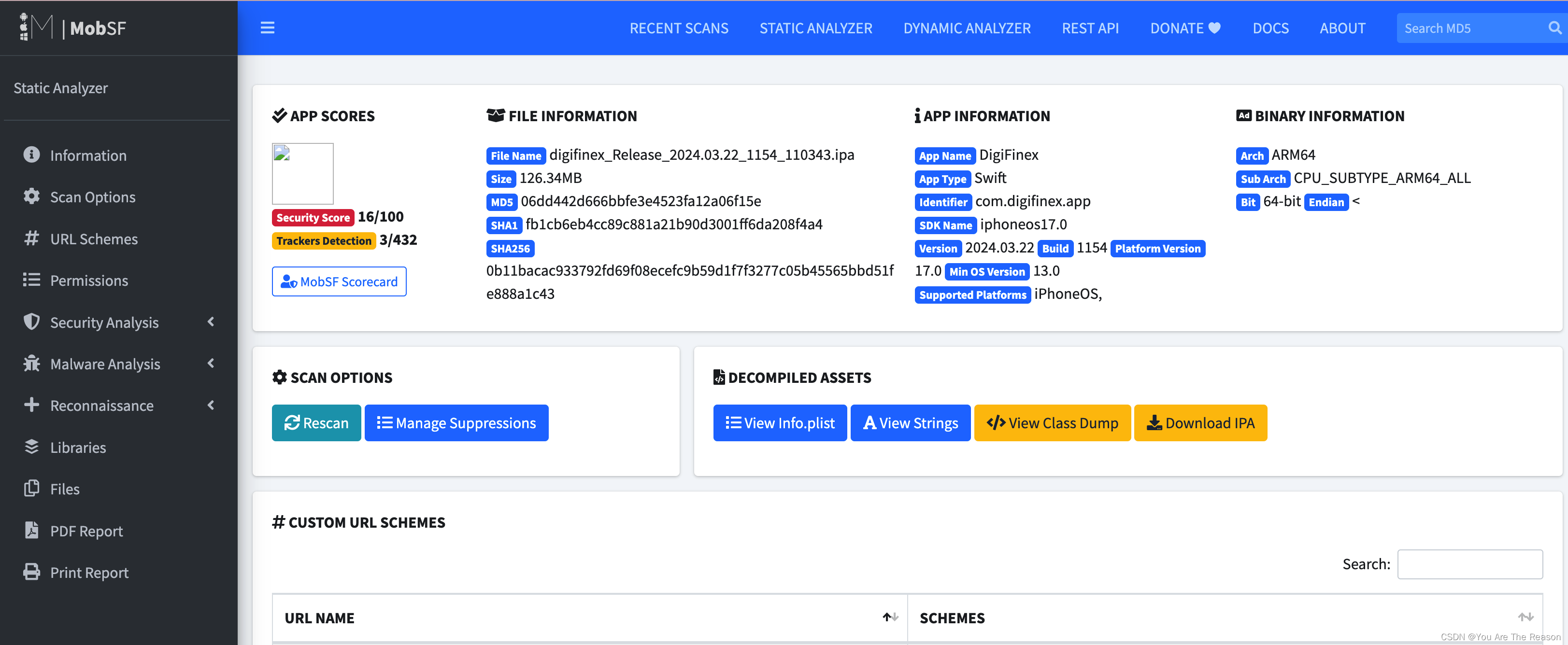Click the Download IPA button
Viewport: 1568px width, 645px height.
point(1200,422)
